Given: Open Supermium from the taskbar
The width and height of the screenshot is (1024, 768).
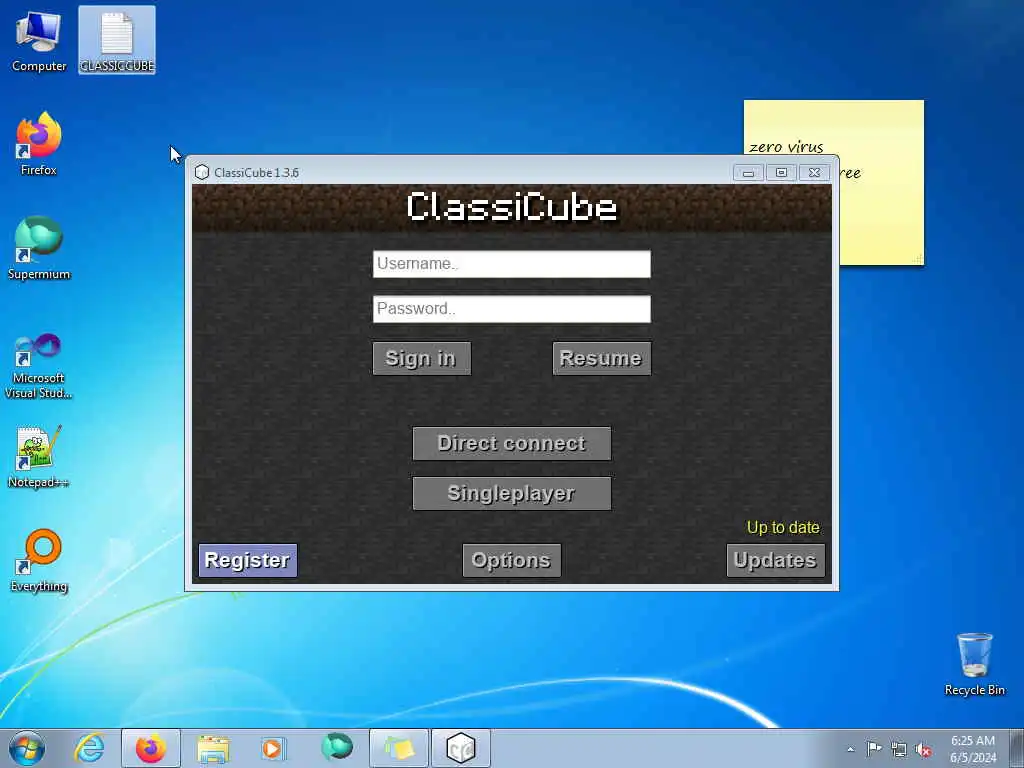Looking at the screenshot, I should pyautogui.click(x=337, y=748).
